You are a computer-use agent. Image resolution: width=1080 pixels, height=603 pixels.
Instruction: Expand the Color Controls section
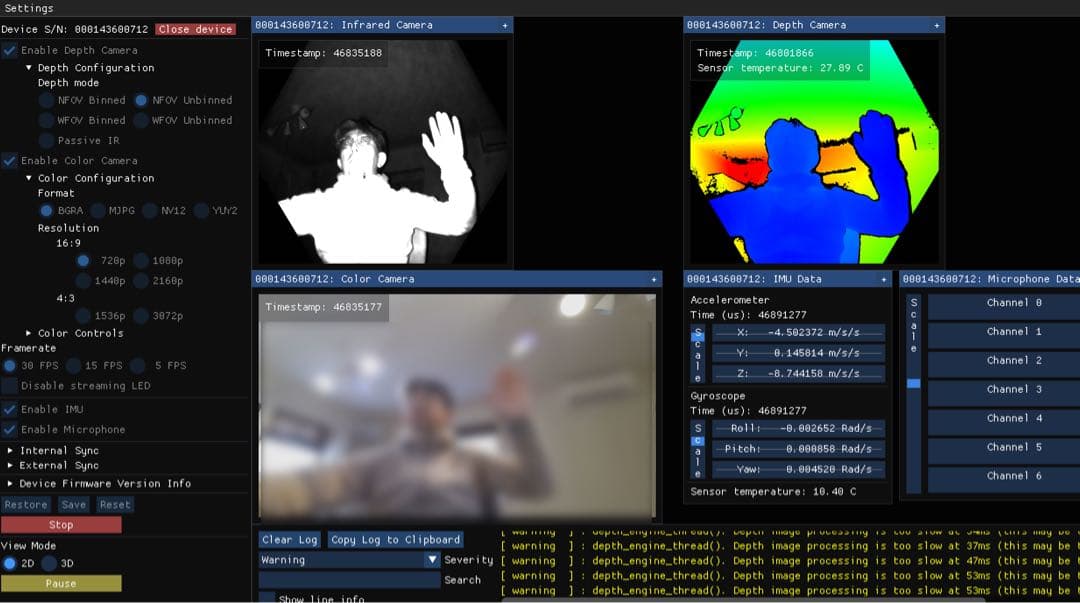pos(29,333)
